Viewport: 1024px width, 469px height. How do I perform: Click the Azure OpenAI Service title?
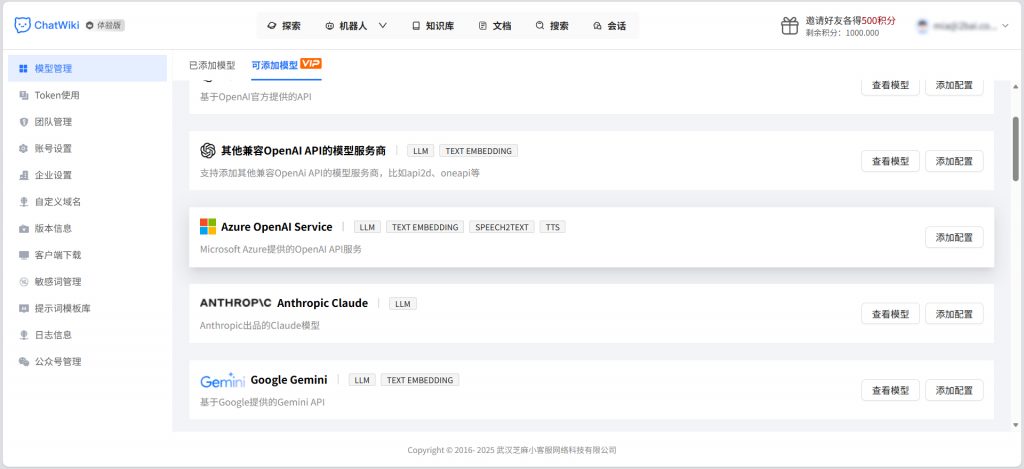pos(277,227)
